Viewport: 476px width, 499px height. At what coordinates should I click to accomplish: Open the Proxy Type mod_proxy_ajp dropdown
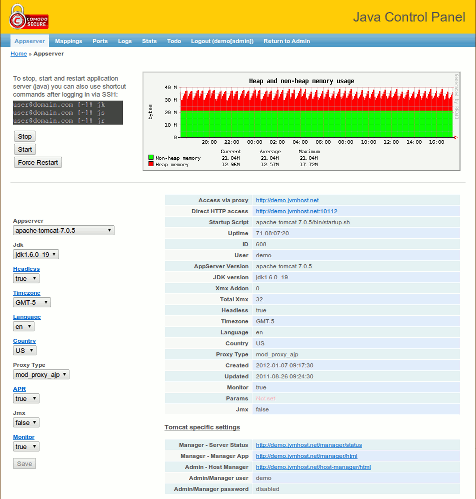[x=41, y=374]
